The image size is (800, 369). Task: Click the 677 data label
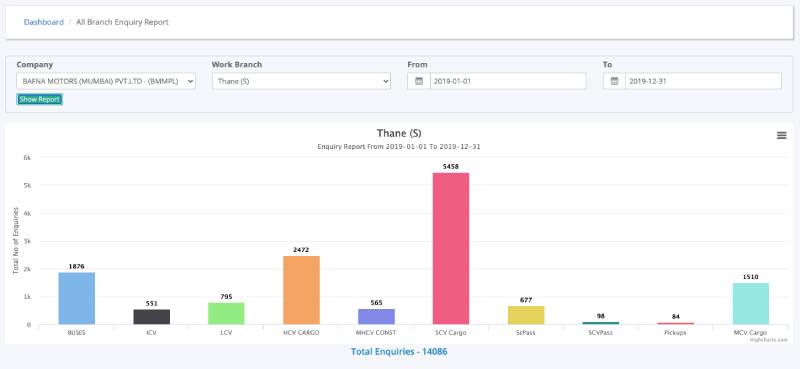coord(526,300)
